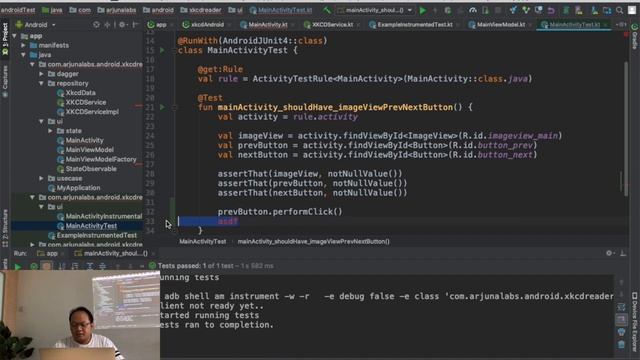
Task: Click the sort tests alphabetically icon
Action: 62,266
